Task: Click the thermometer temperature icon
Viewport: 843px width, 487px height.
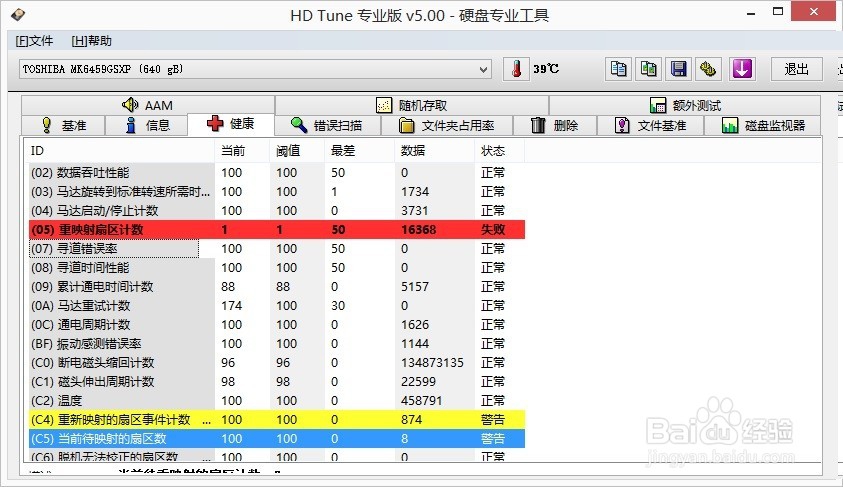Action: 516,69
